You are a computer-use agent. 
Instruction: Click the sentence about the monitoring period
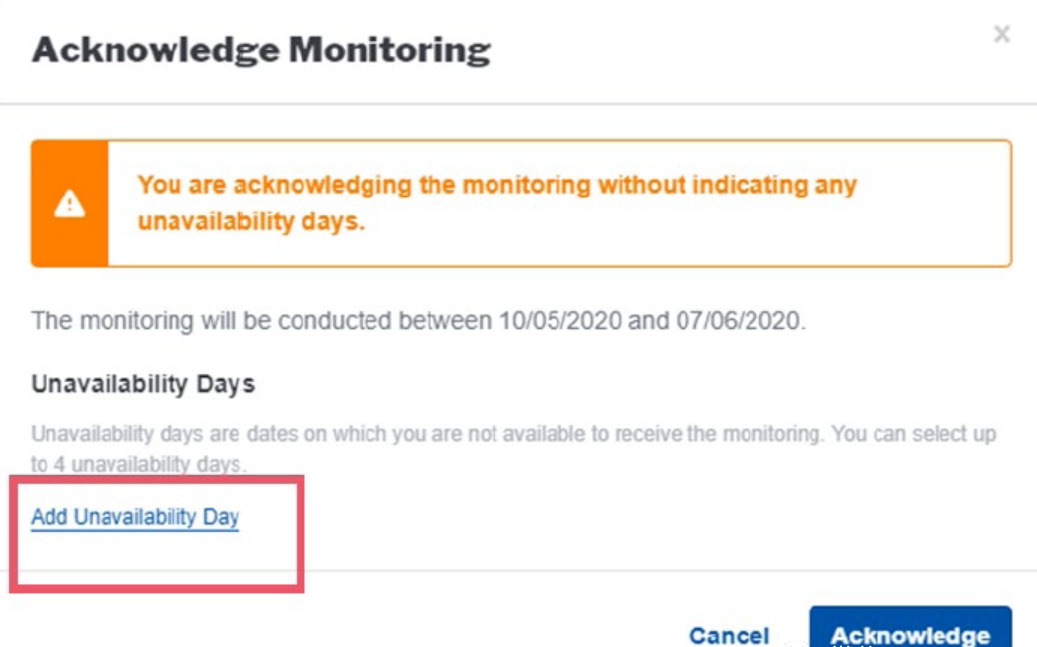[x=420, y=322]
